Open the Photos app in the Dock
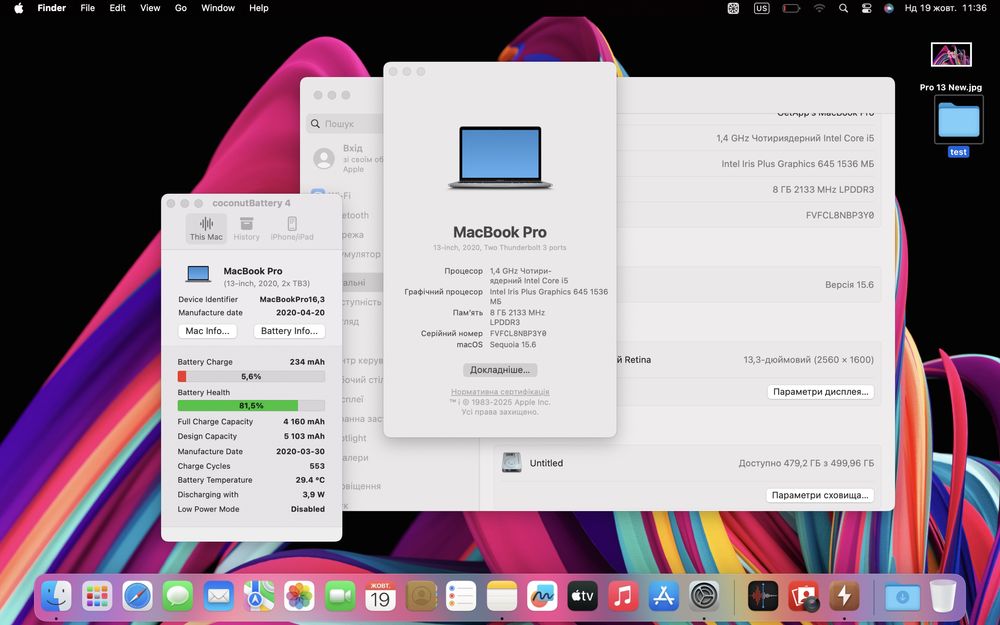Viewport: 1000px width, 625px height. 300,596
